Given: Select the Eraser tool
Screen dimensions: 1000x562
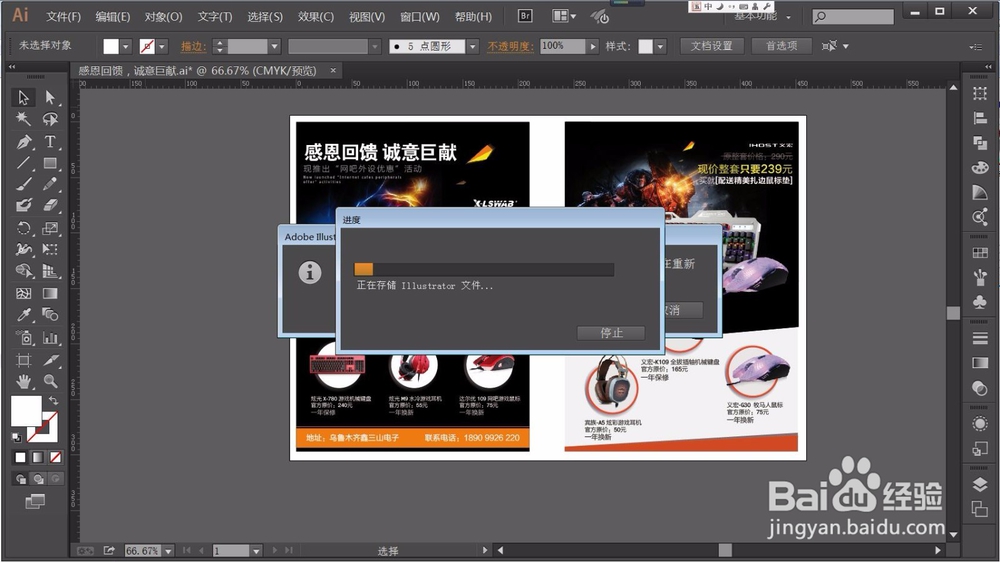Looking at the screenshot, I should pos(50,205).
